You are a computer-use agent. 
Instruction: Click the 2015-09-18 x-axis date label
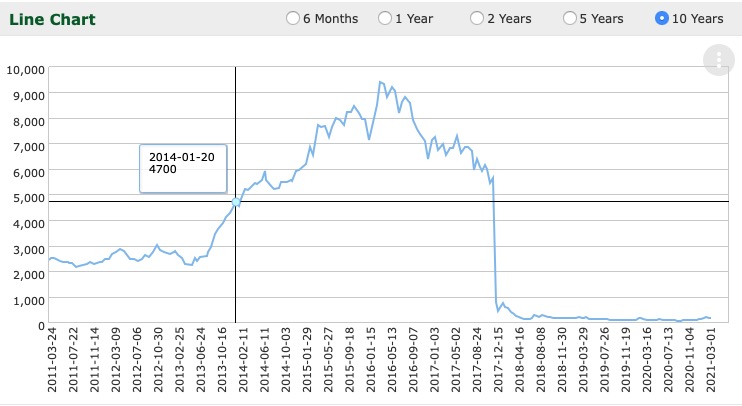click(350, 360)
